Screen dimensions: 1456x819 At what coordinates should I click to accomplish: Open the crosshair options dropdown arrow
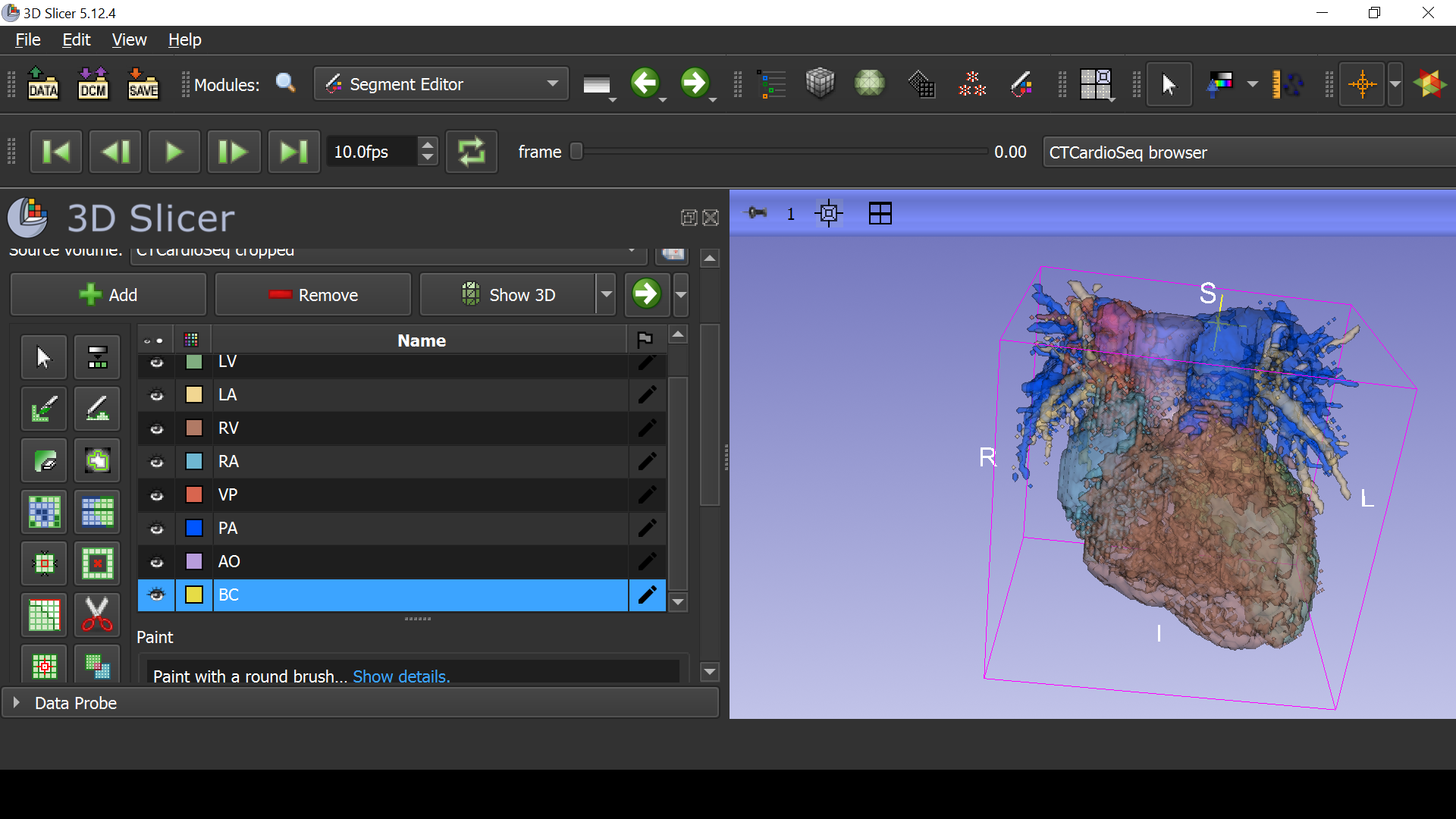click(x=1395, y=83)
